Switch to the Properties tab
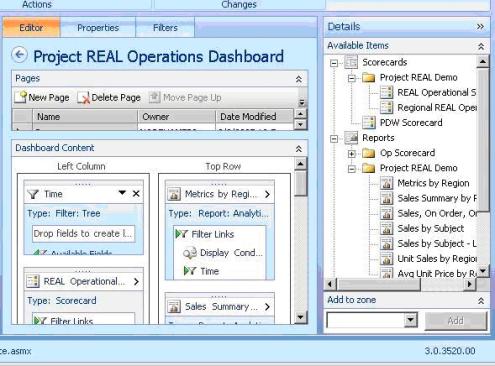Image resolution: width=495 pixels, height=366 pixels. [98, 27]
